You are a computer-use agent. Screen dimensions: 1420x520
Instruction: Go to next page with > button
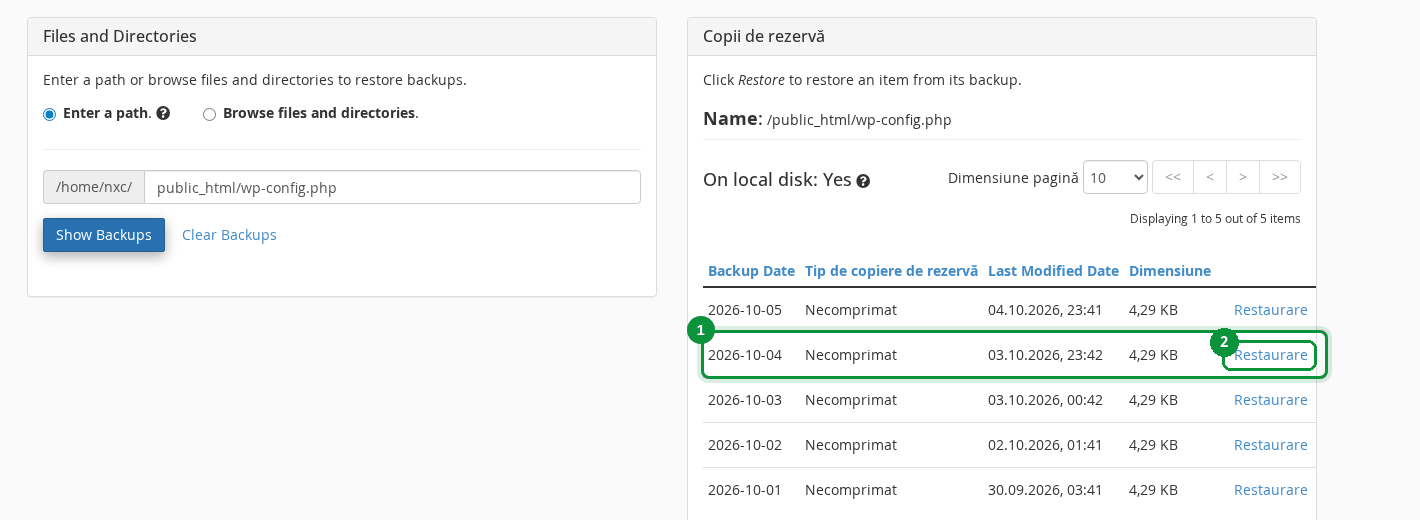click(x=1243, y=177)
